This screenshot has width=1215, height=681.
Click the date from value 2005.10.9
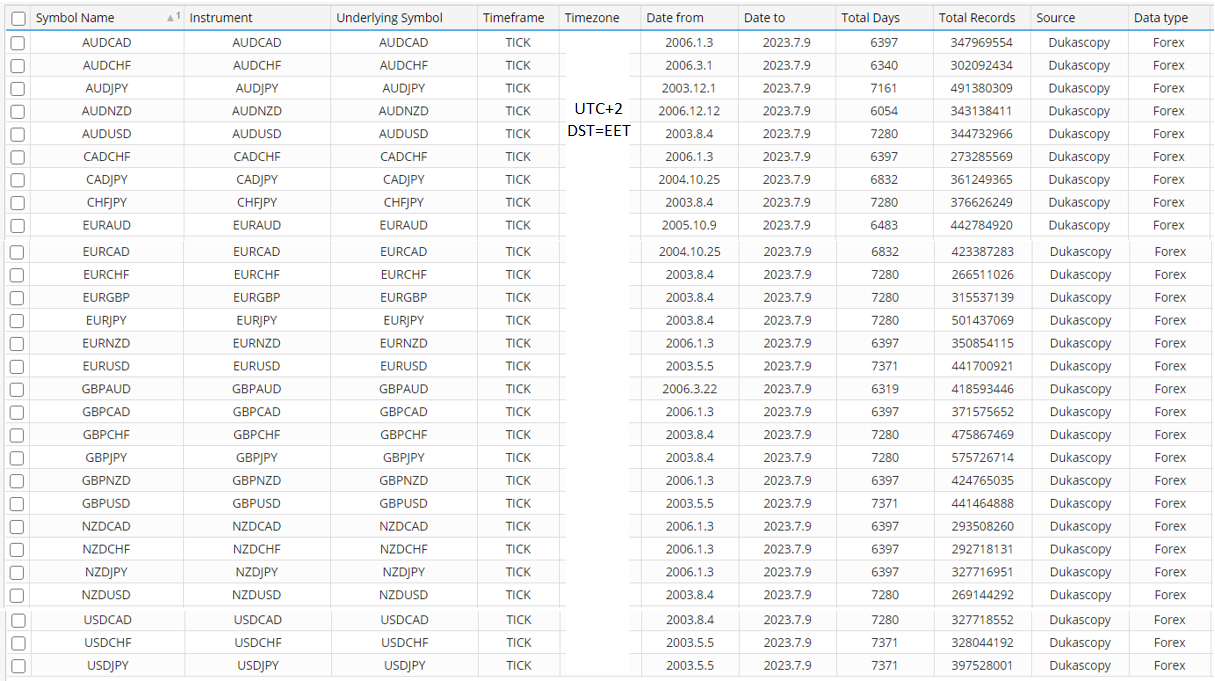(x=689, y=226)
